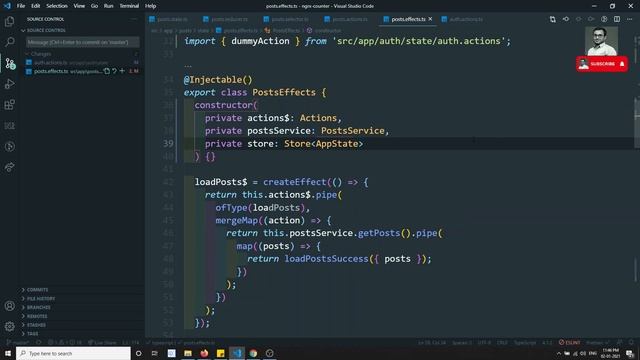Image resolution: width=640 pixels, height=360 pixels.
Task: Close the posts.effects.ts tab
Action: pyautogui.click(x=430, y=19)
